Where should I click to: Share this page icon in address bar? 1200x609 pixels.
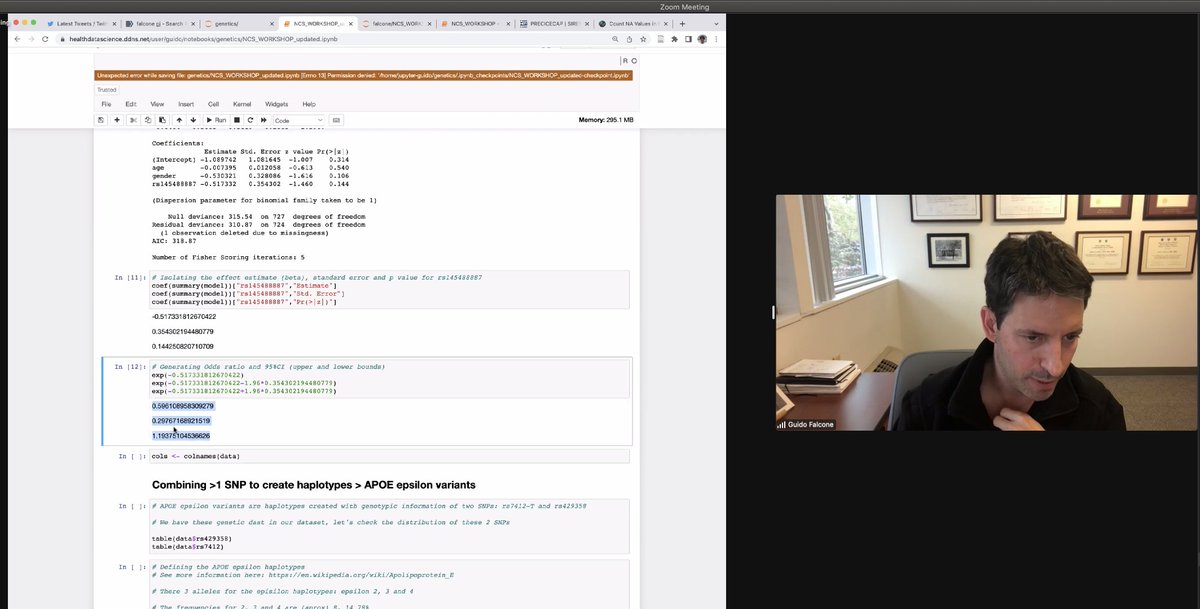coord(629,39)
